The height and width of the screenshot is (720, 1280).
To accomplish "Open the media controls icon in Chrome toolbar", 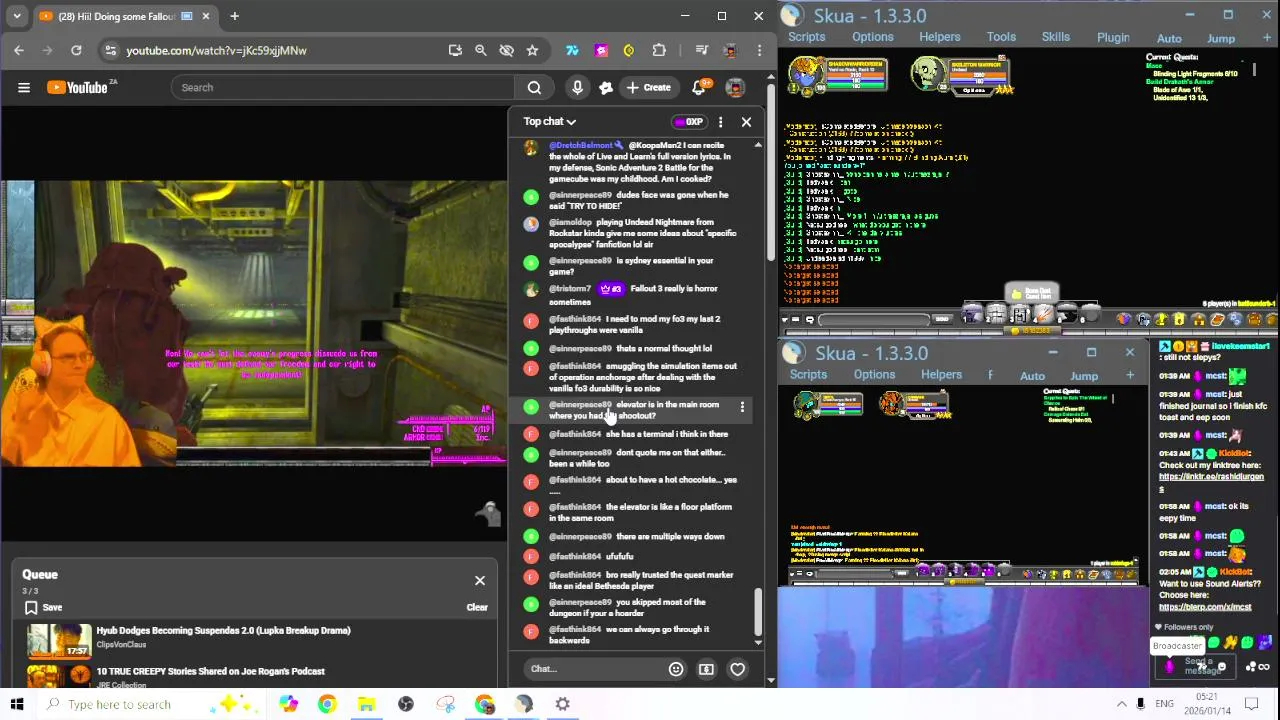I will [700, 50].
